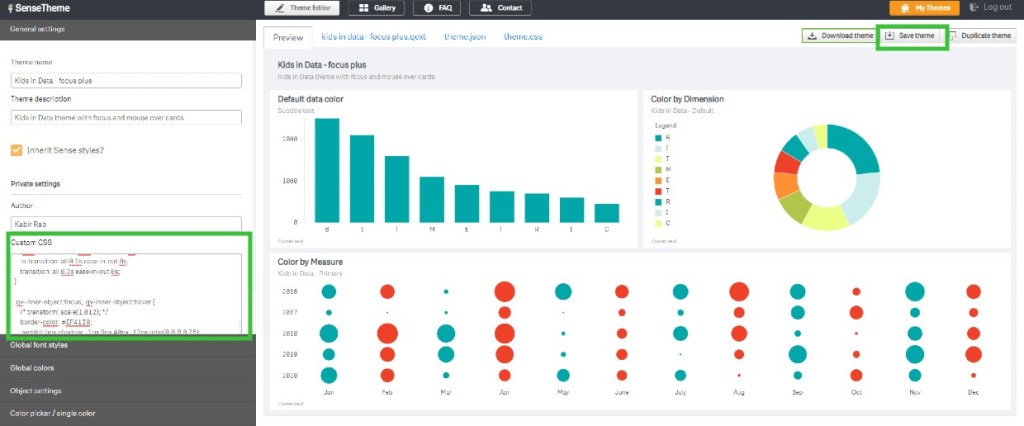This screenshot has width=1024, height=426.
Task: Open the Theme Editor button
Action: (302, 8)
